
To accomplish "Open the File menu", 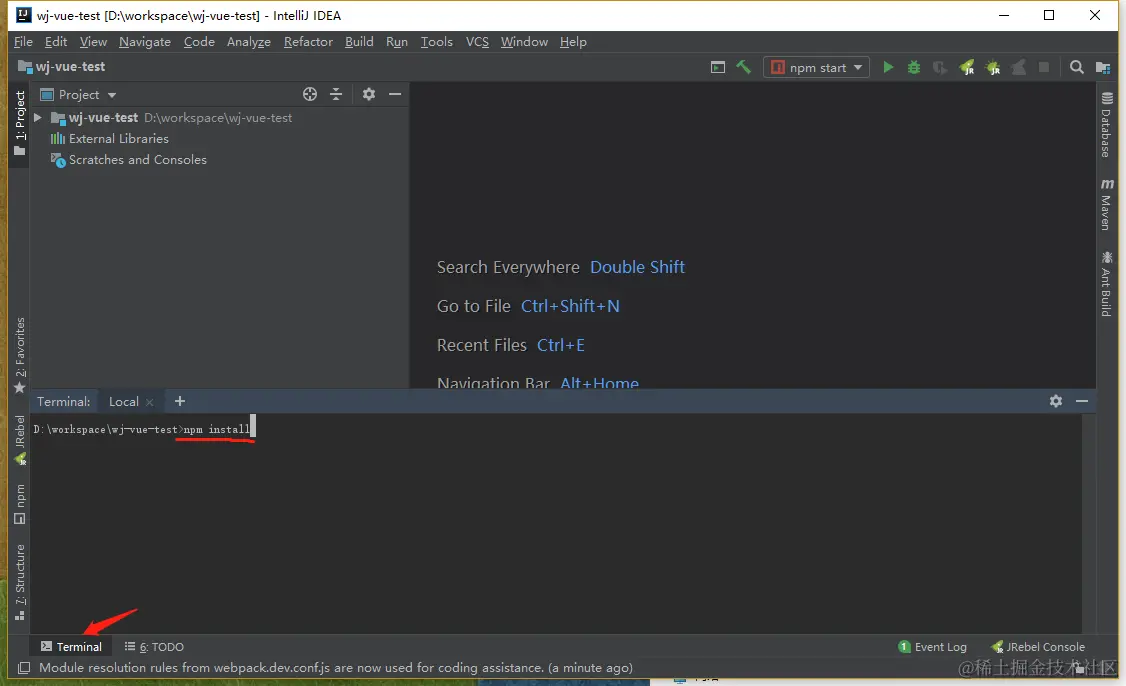I will (23, 42).
